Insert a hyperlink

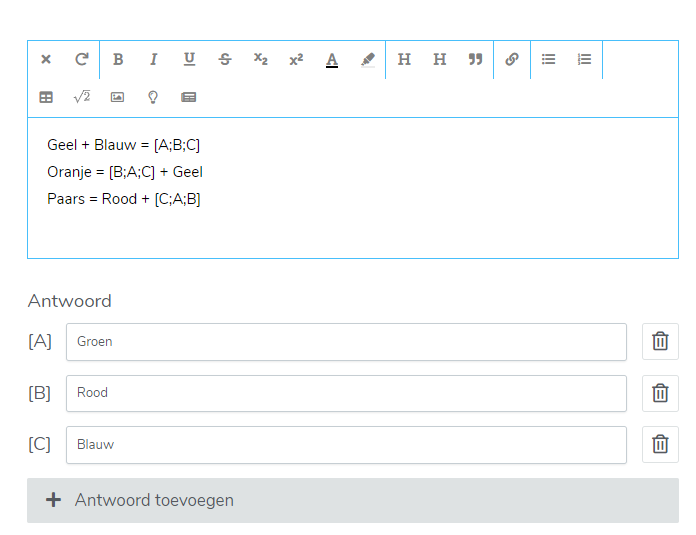[512, 59]
